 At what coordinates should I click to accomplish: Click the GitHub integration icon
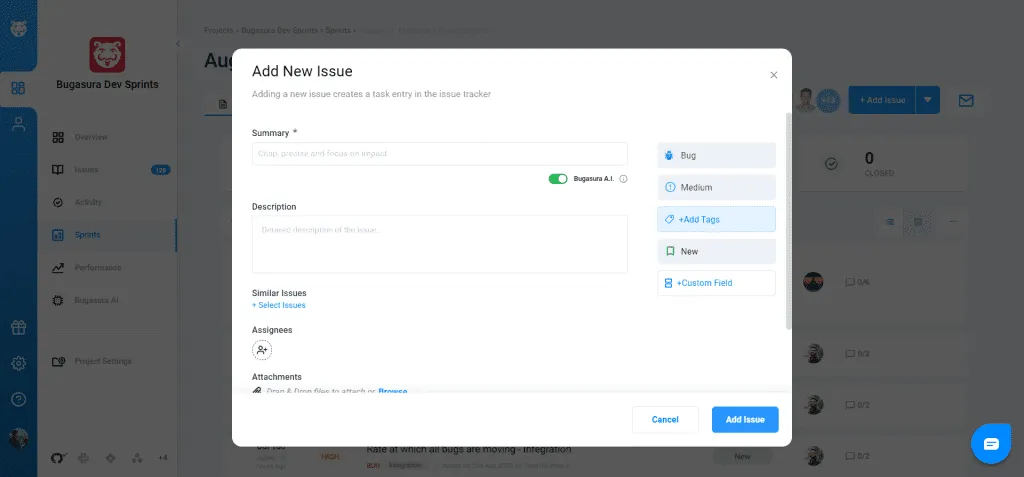coord(57,458)
